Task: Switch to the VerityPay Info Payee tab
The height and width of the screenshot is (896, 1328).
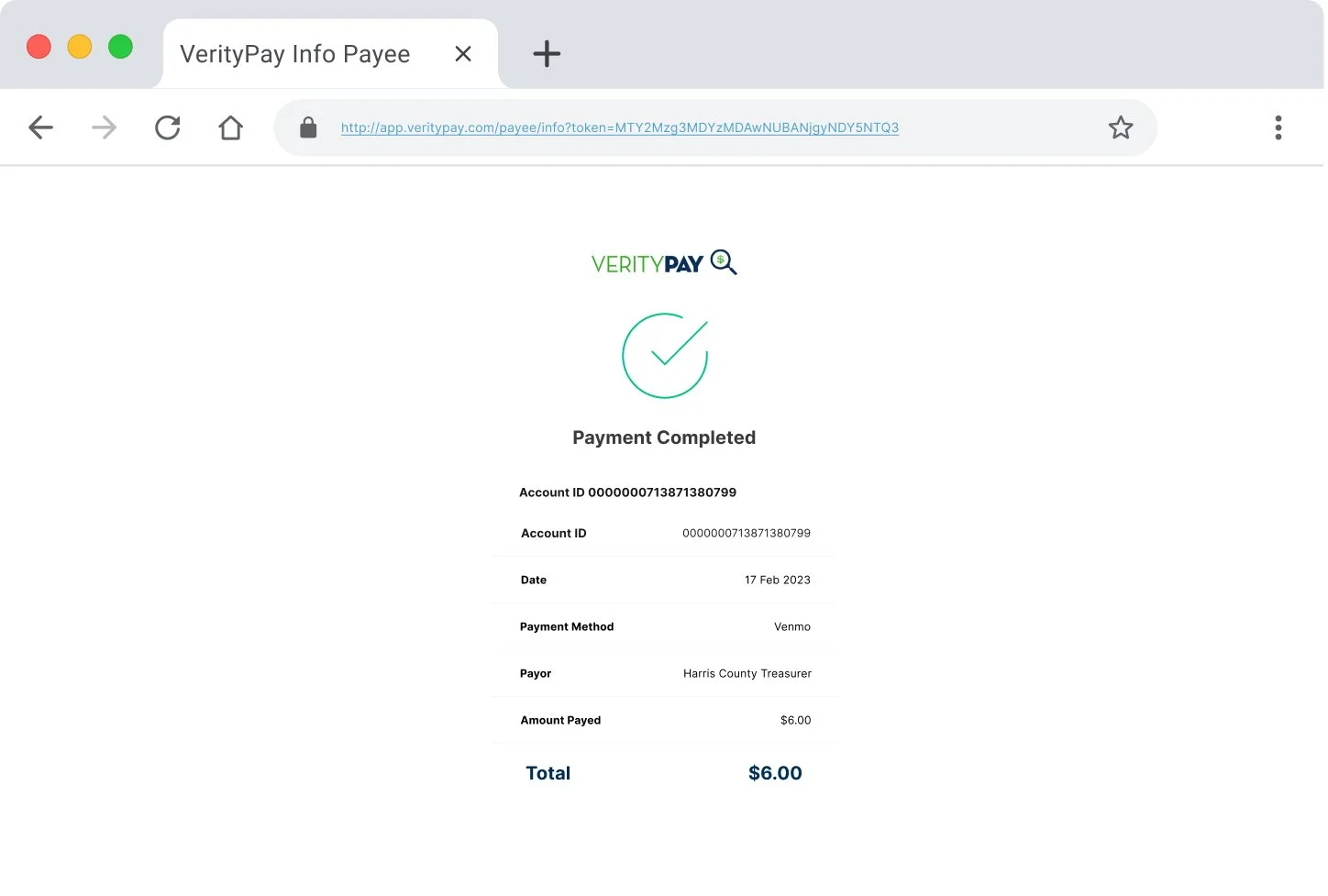Action: (x=294, y=53)
